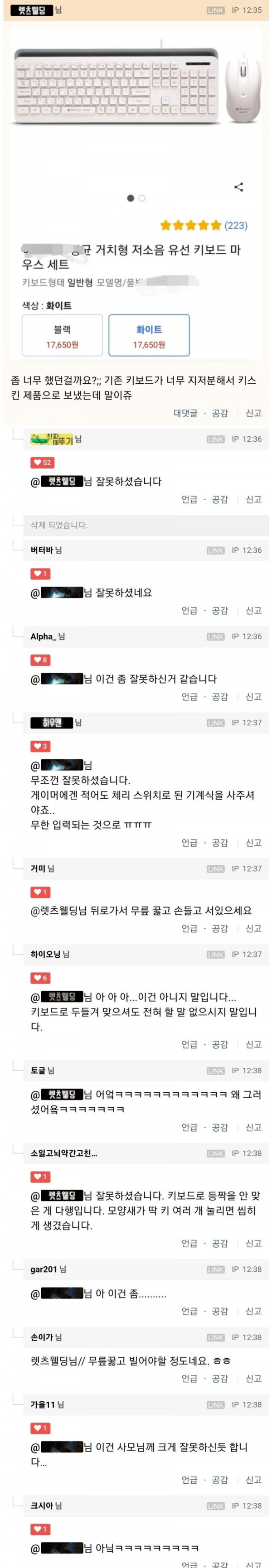The image size is (272, 1568).
Task: Select the 블랙 17,650원 color option
Action: point(62,335)
